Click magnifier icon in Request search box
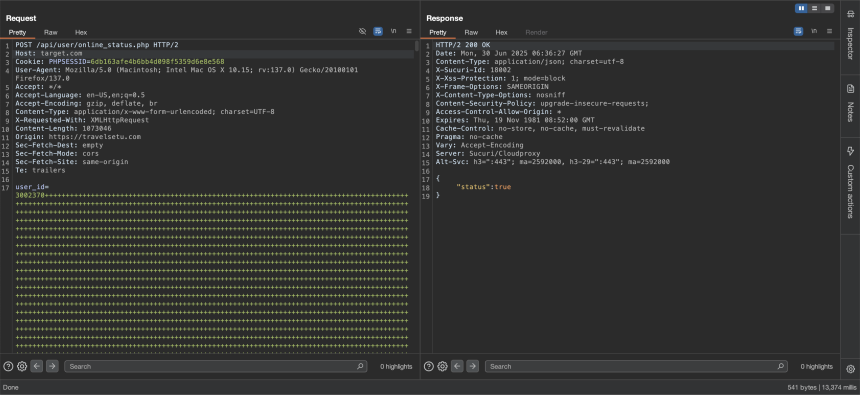 click(x=360, y=366)
